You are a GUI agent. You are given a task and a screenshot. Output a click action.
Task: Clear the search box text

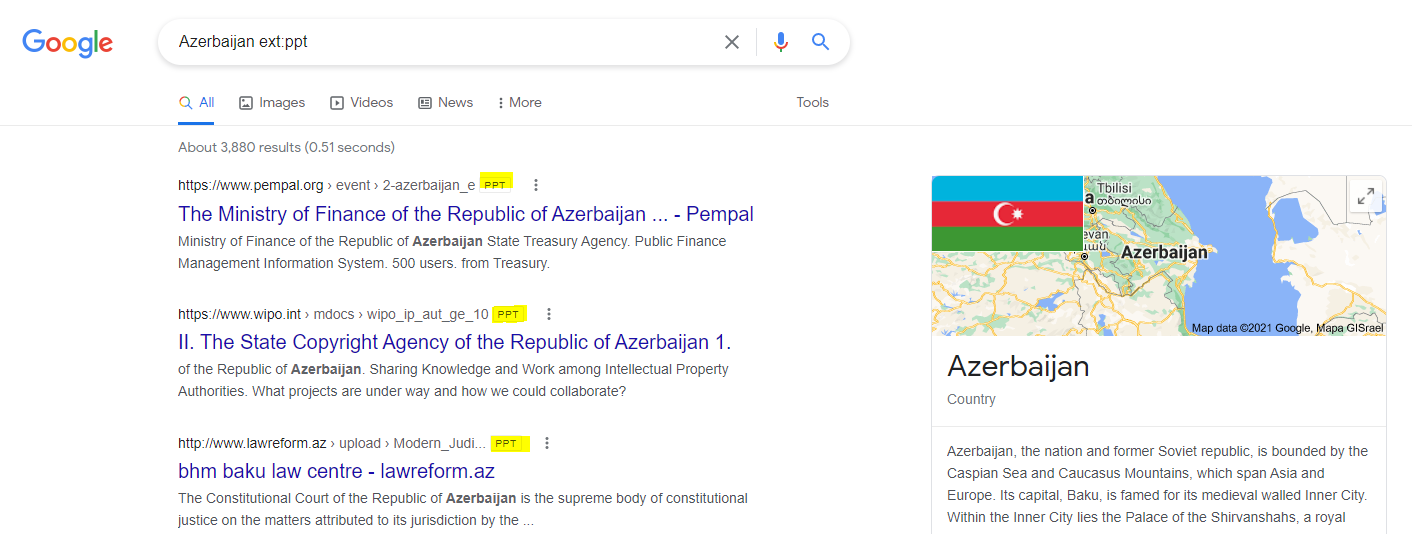point(732,42)
